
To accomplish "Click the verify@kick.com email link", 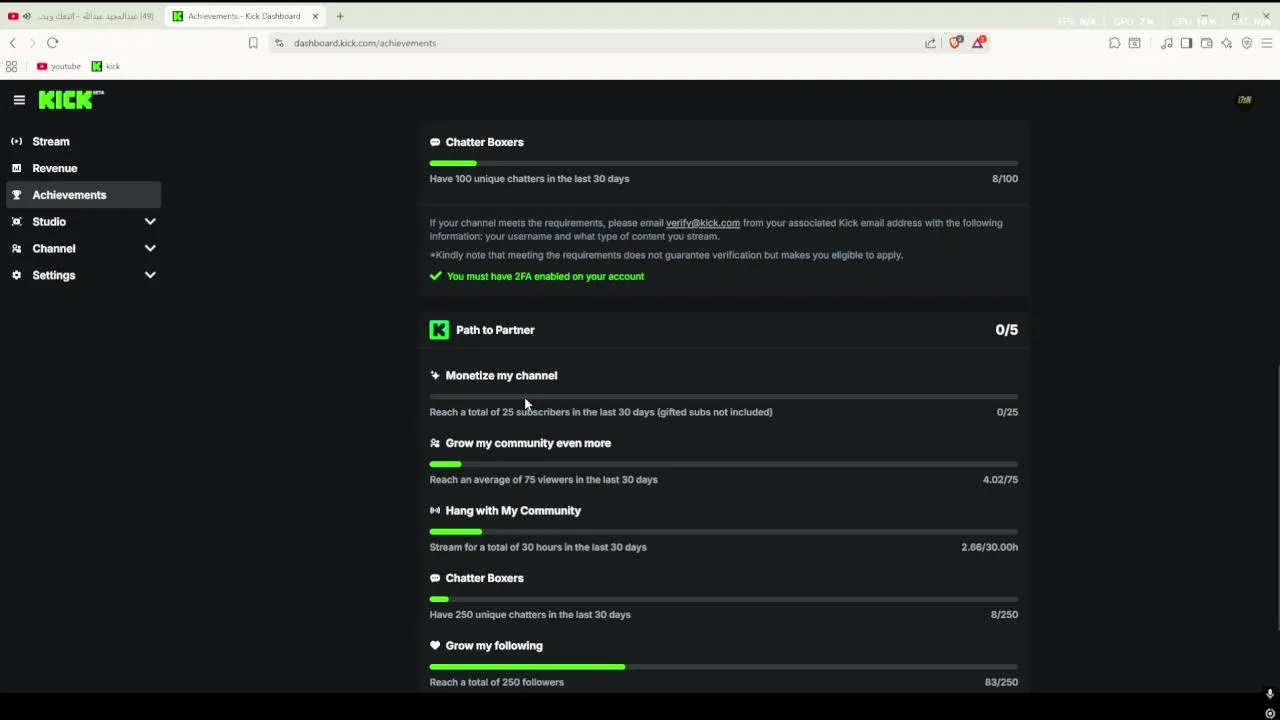I will pos(703,223).
